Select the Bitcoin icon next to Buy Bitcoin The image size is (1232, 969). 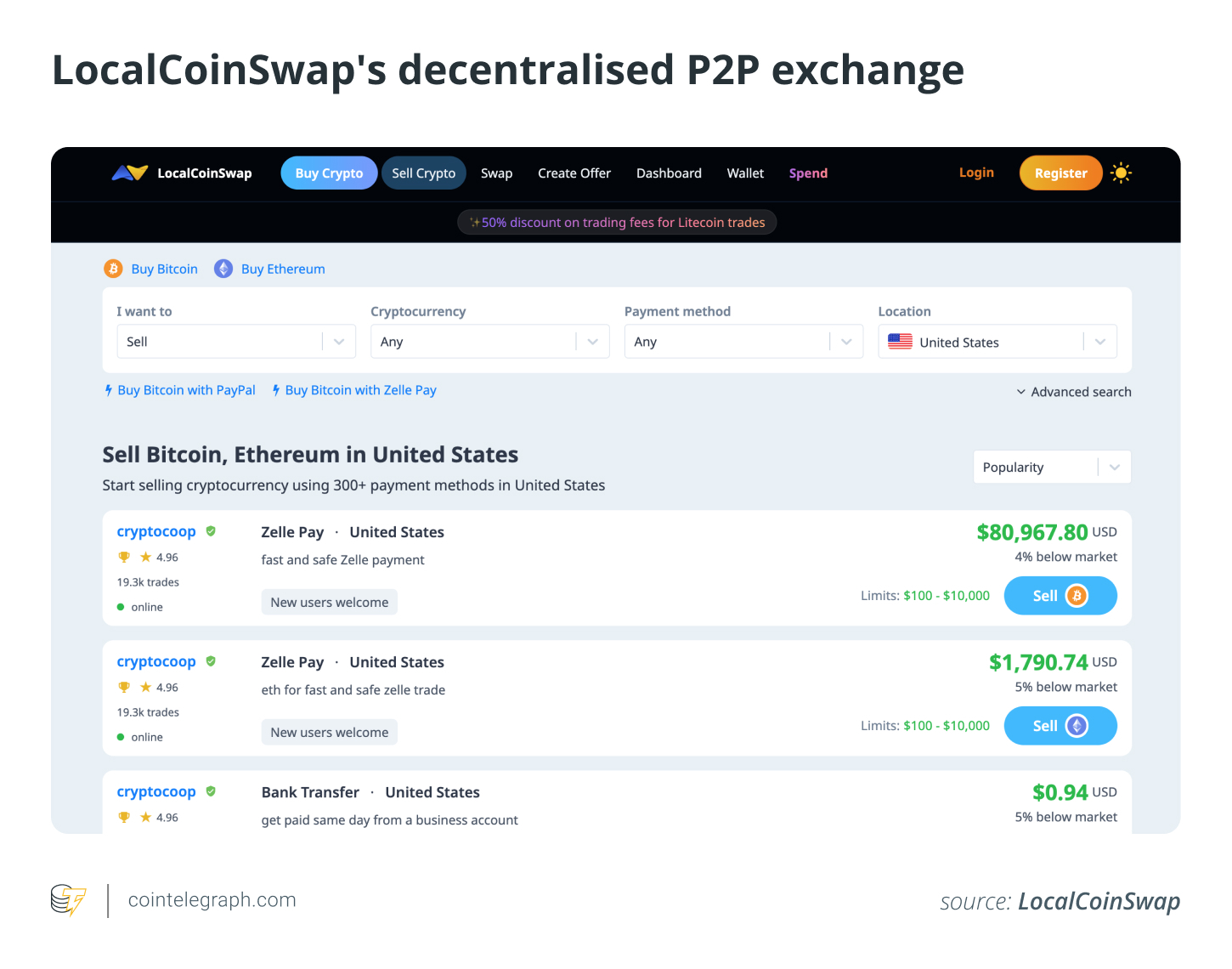coord(113,269)
